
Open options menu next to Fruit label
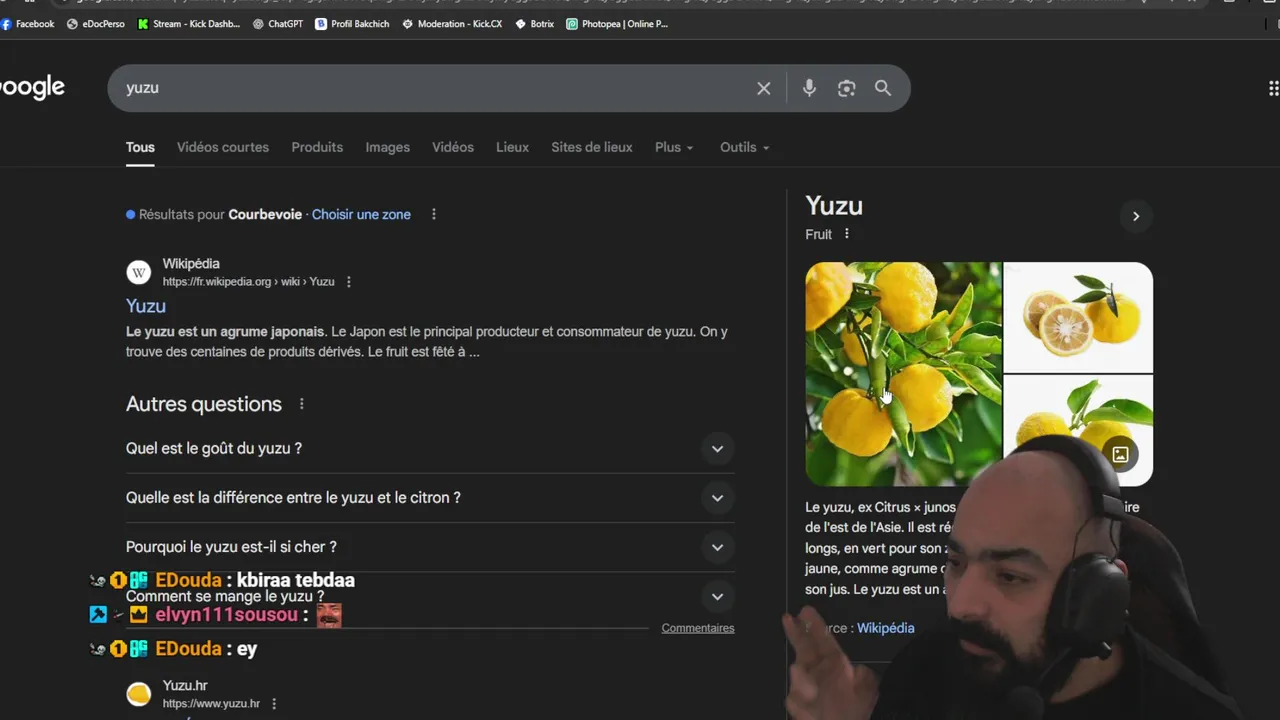click(846, 234)
